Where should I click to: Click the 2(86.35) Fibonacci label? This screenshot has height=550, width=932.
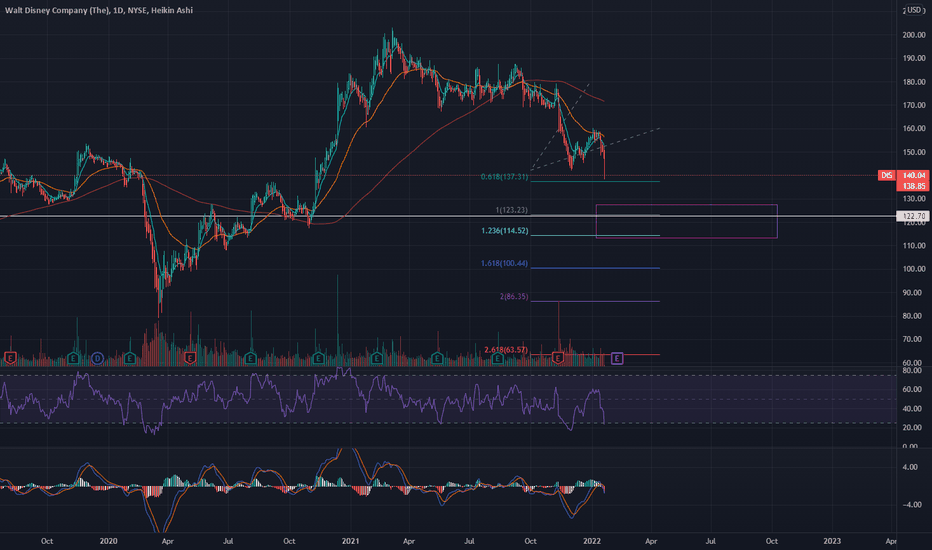click(x=514, y=296)
